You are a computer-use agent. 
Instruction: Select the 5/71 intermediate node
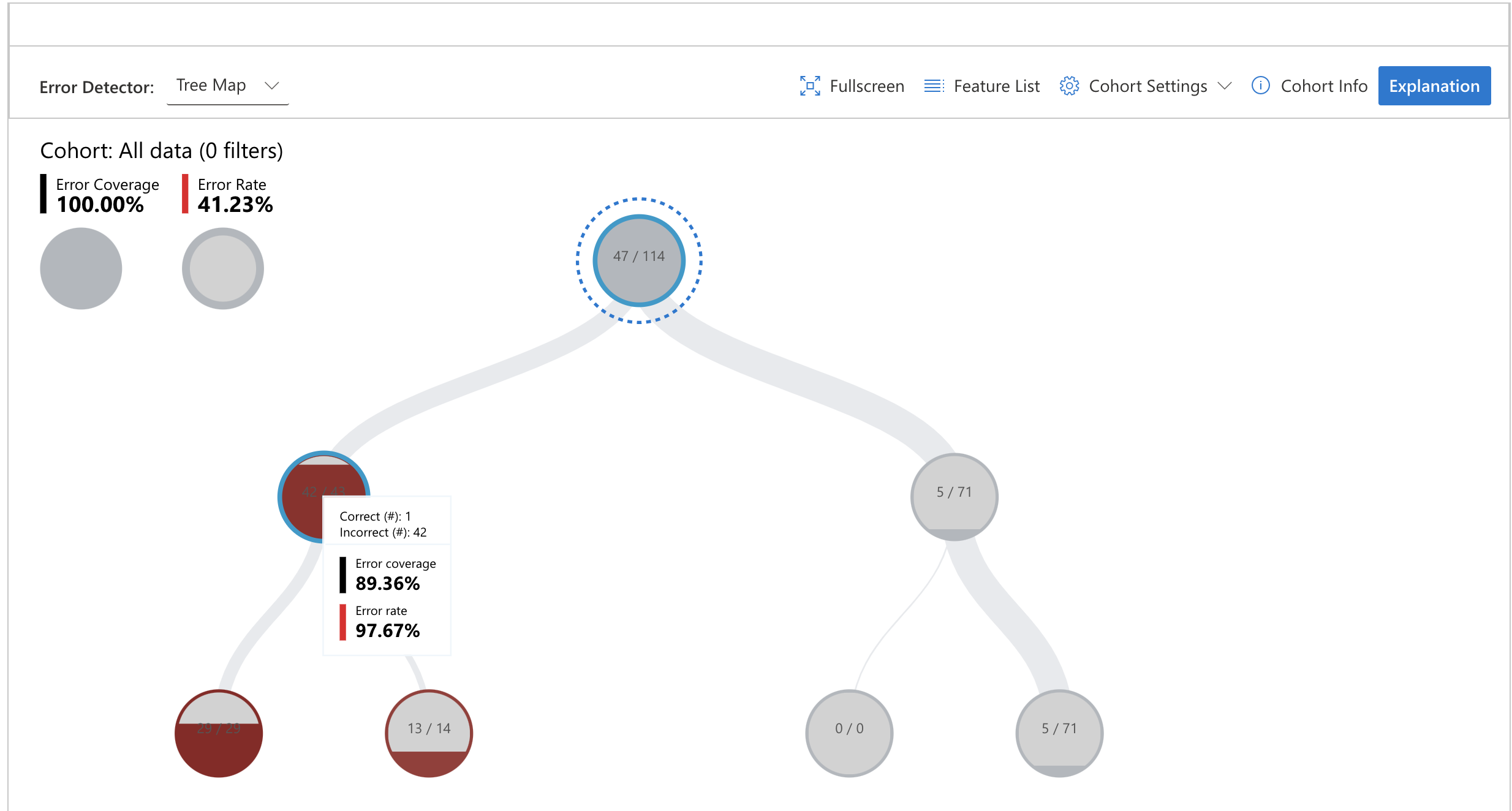pos(954,495)
